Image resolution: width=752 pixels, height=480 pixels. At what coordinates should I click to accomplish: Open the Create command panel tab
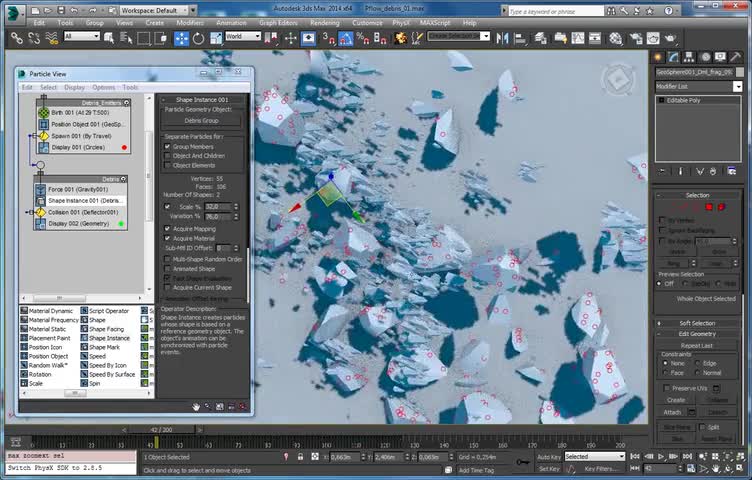(x=658, y=57)
